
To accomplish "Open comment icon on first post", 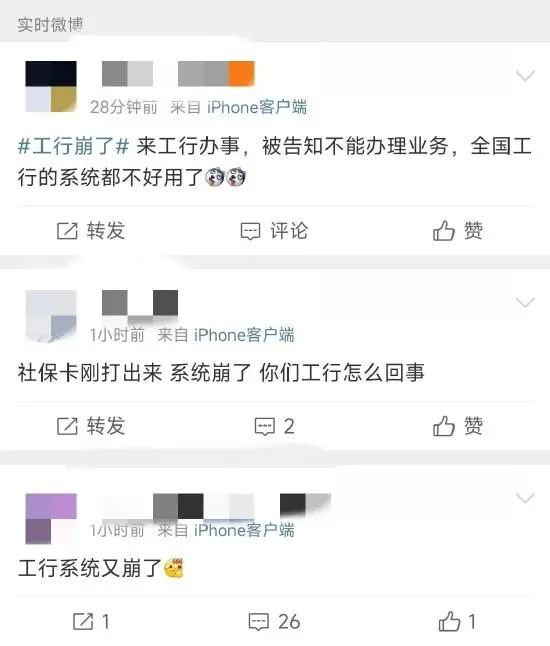I will (x=250, y=231).
